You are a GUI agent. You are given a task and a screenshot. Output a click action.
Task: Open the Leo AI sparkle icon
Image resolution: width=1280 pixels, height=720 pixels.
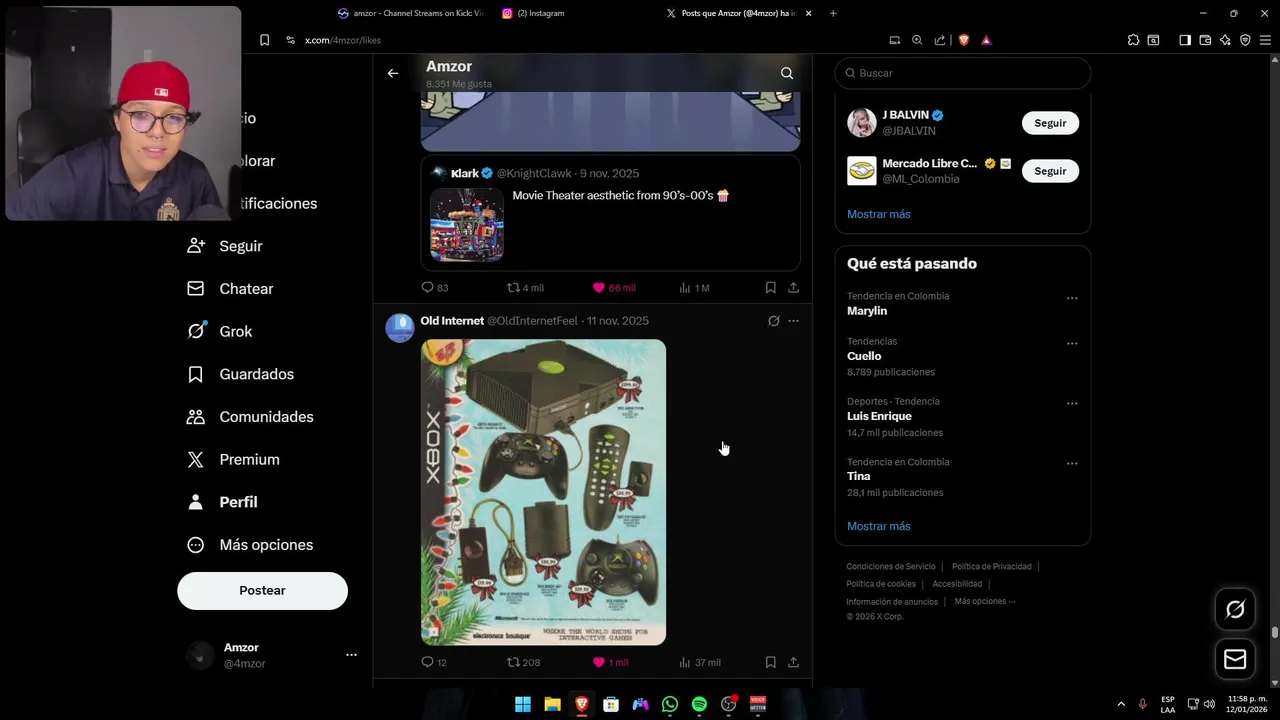(x=1225, y=40)
